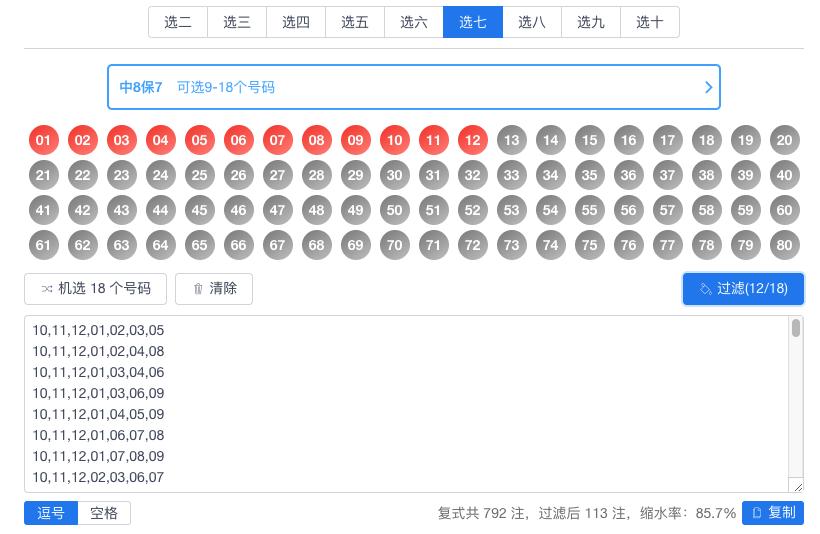Click the results textarea scrollbar thumb
Screen dimensions: 820x534
point(795,328)
